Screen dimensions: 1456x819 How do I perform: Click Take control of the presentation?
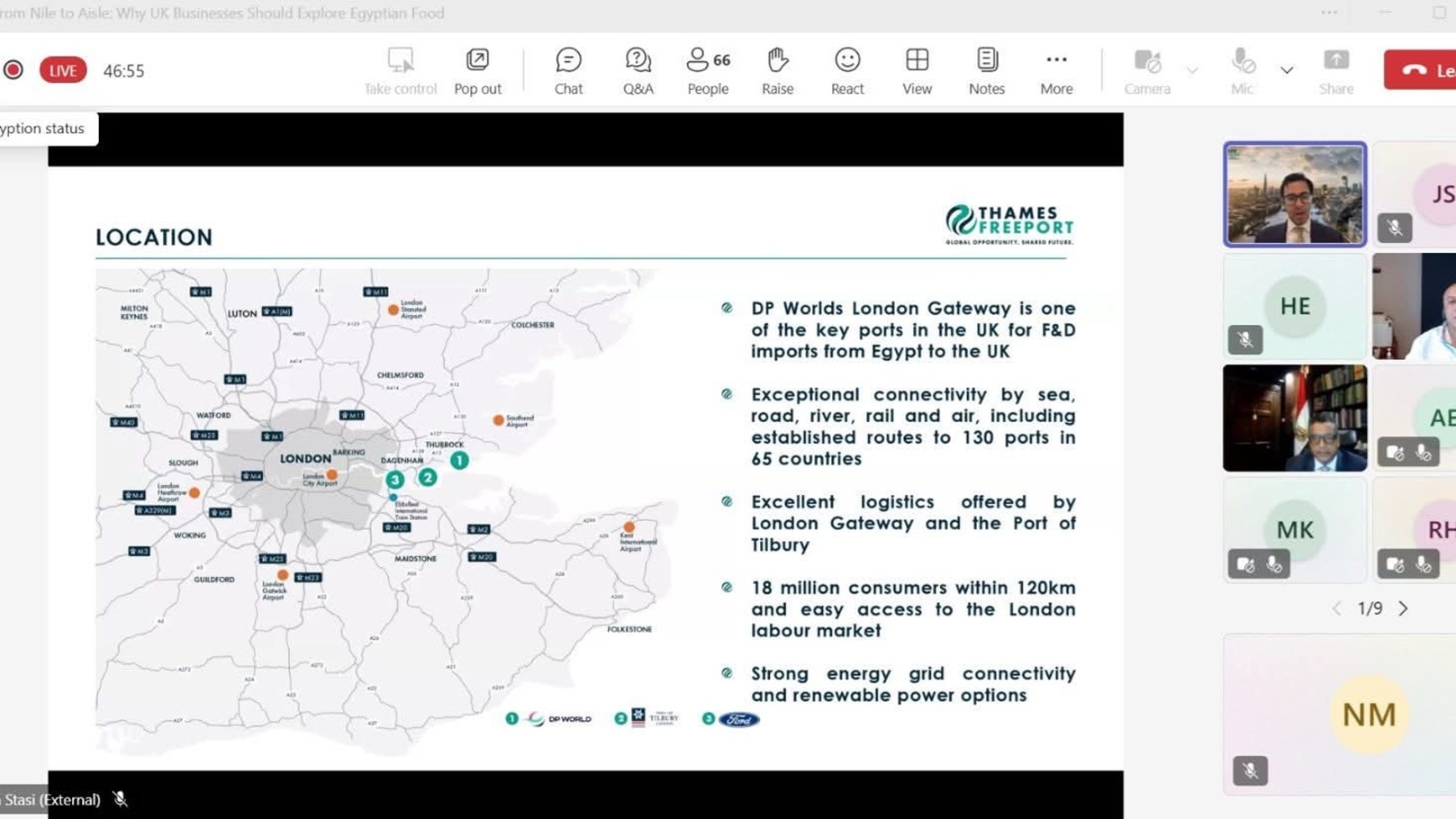coord(400,71)
